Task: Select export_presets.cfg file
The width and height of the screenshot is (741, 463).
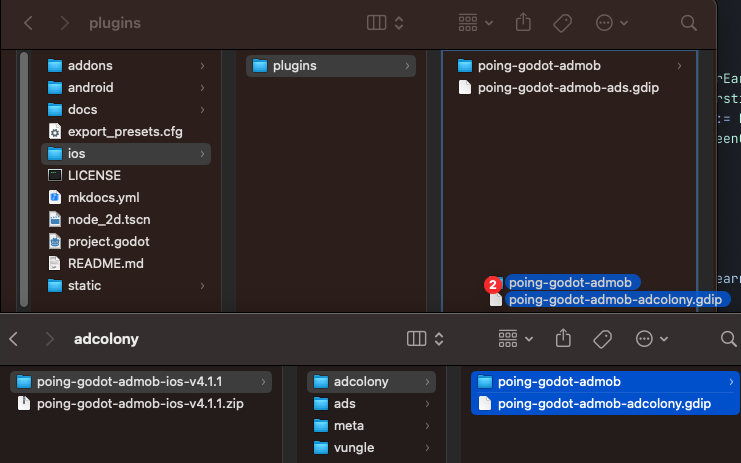Action: [126, 131]
